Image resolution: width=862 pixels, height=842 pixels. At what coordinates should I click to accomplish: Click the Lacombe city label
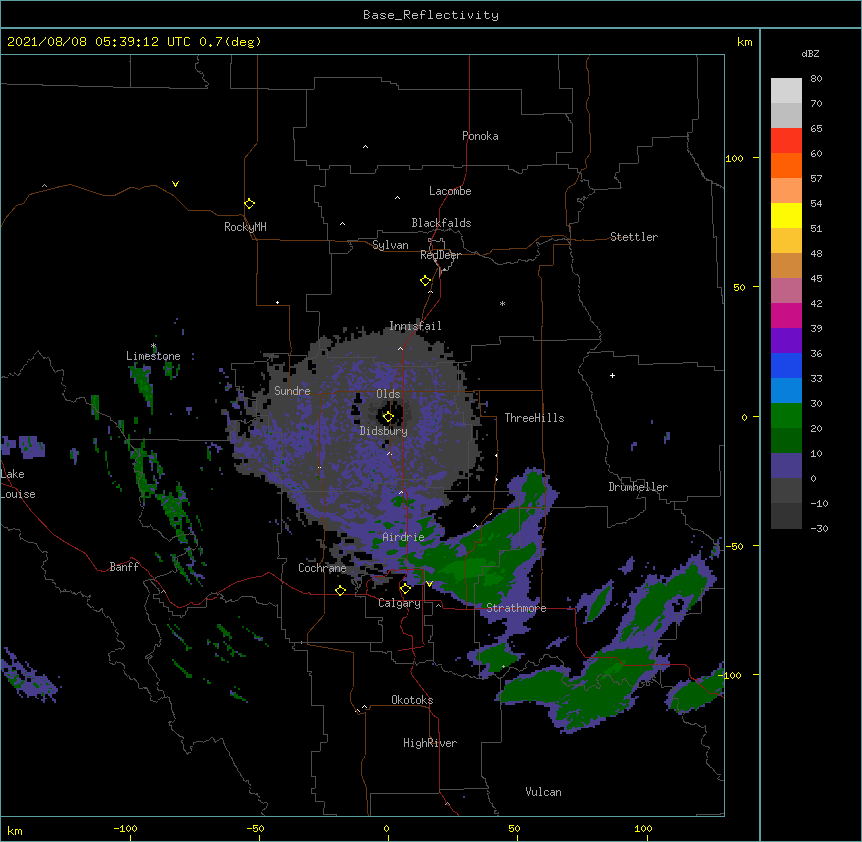[x=450, y=191]
